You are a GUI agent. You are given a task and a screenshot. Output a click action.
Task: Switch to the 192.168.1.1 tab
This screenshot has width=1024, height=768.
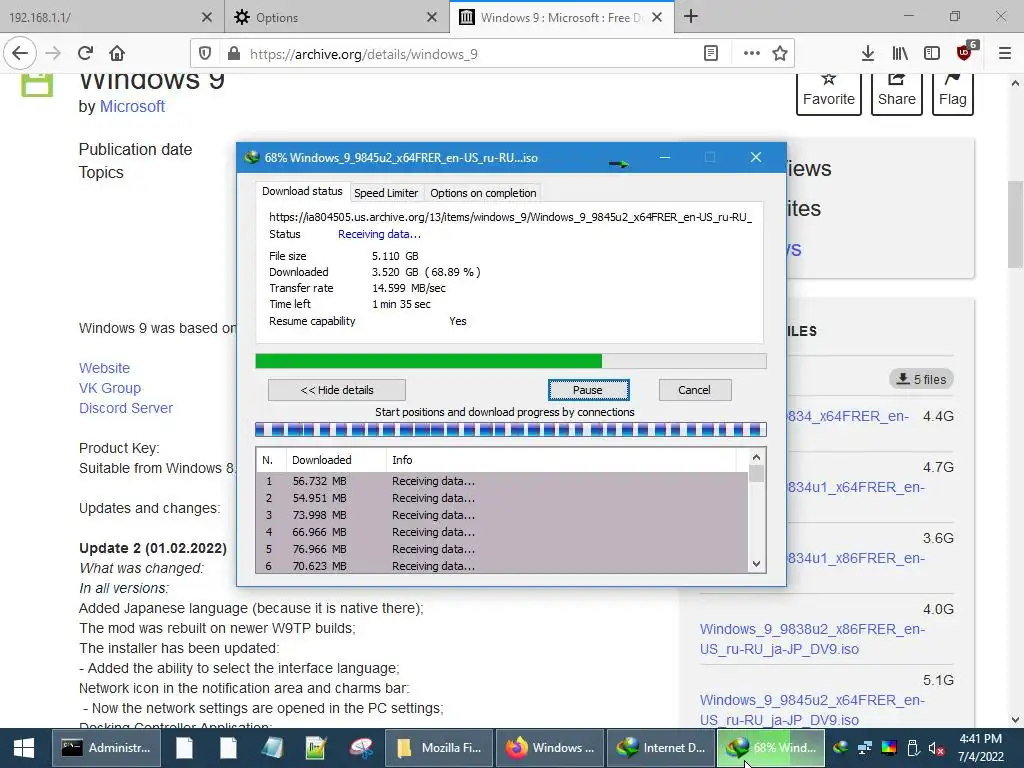tap(111, 18)
